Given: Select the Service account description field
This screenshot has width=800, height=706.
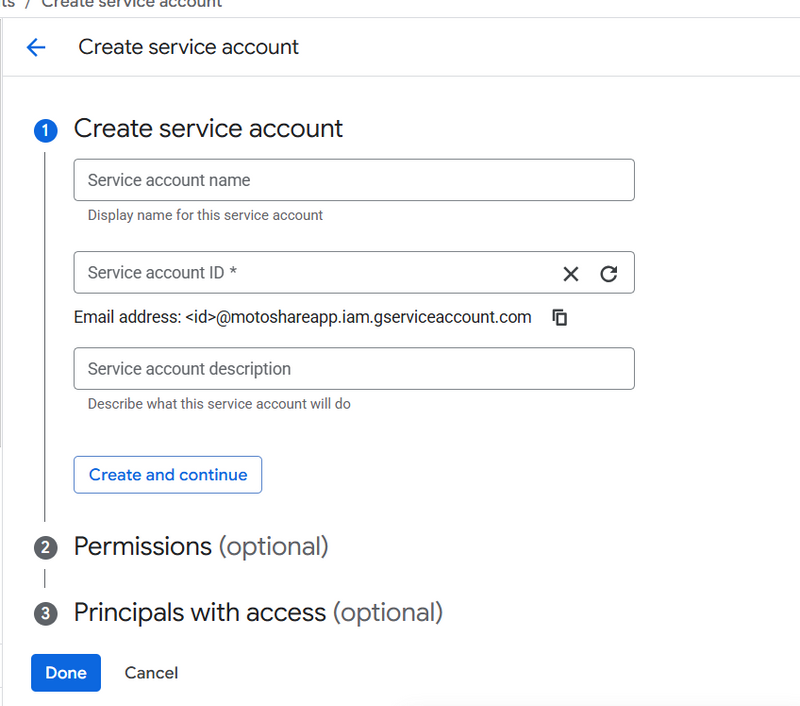Looking at the screenshot, I should coord(354,369).
